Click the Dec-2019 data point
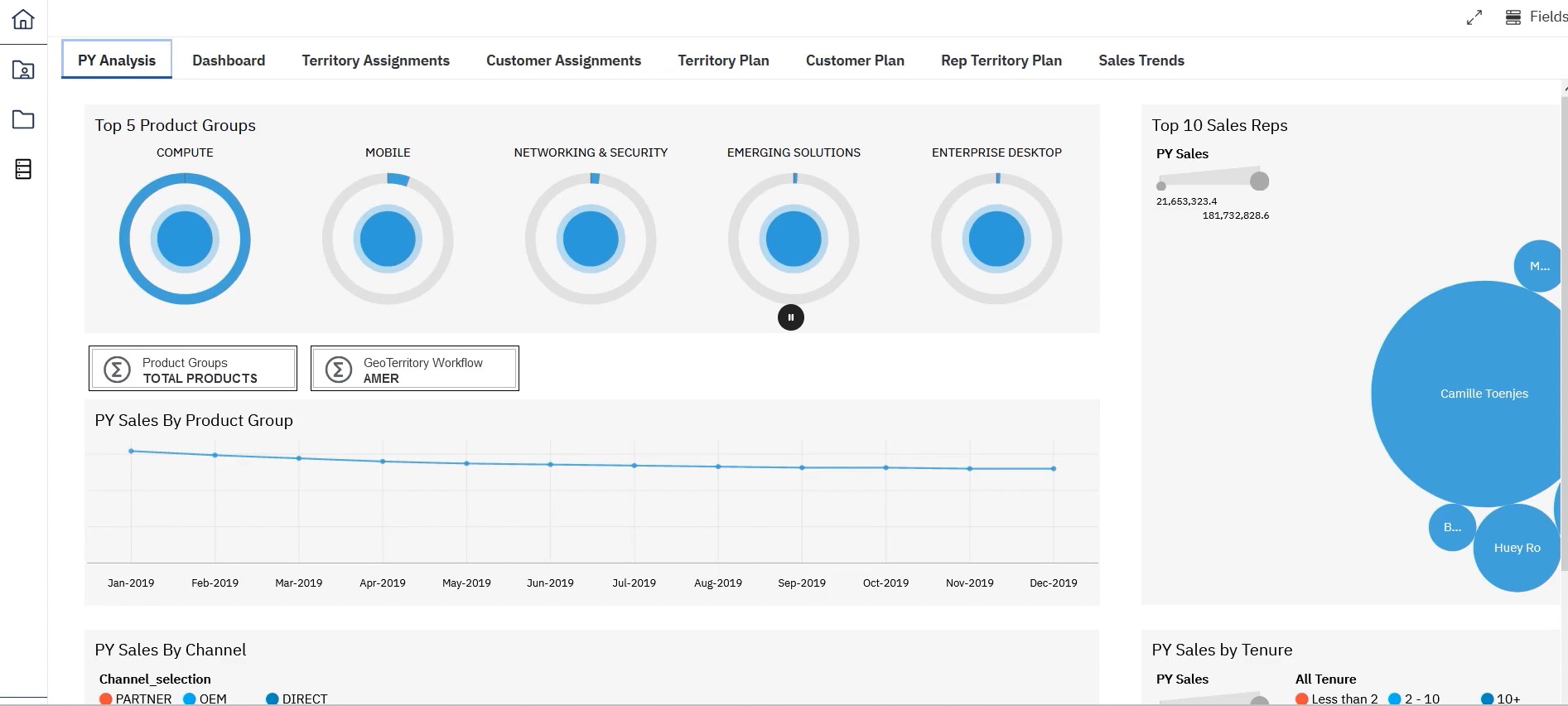The width and height of the screenshot is (1568, 706). [1054, 469]
